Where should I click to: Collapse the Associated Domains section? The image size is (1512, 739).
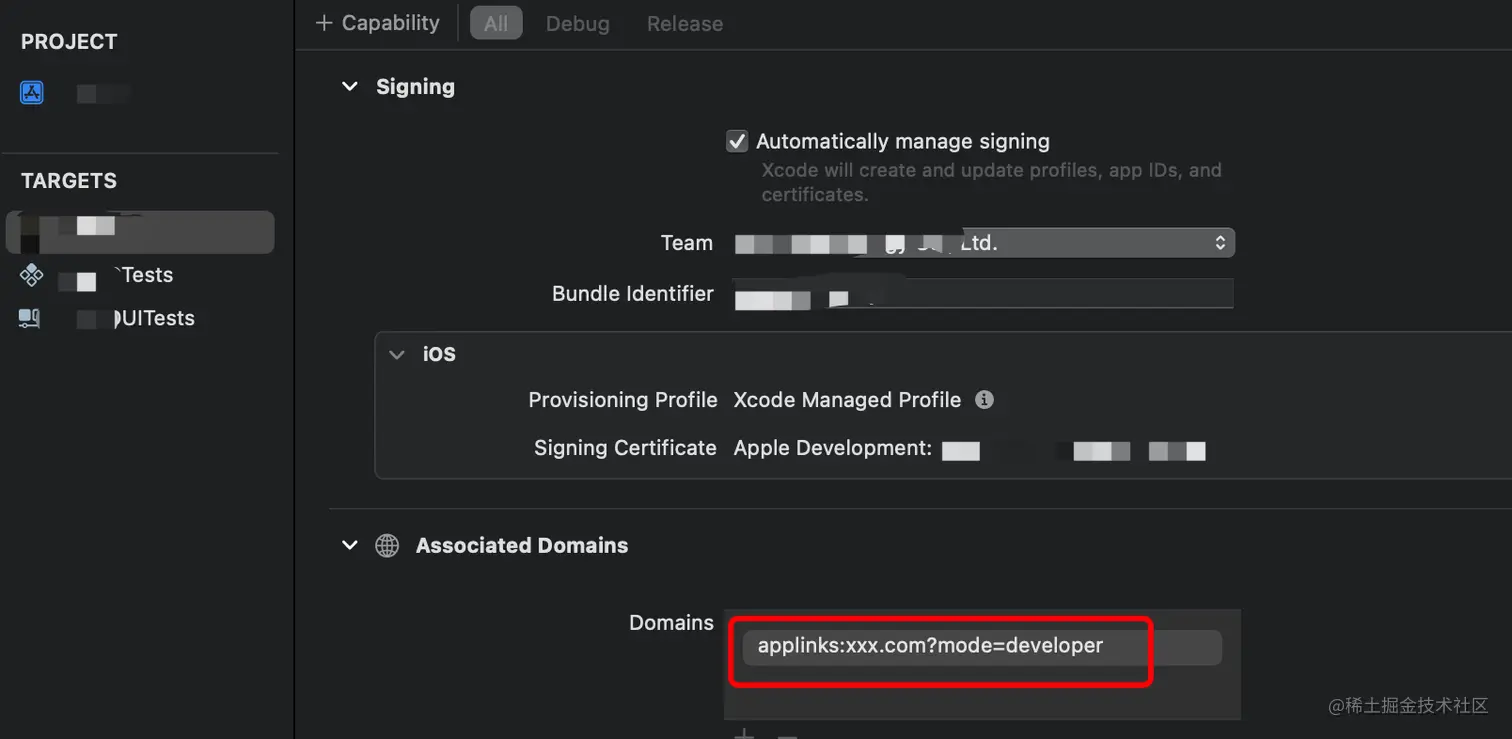350,546
